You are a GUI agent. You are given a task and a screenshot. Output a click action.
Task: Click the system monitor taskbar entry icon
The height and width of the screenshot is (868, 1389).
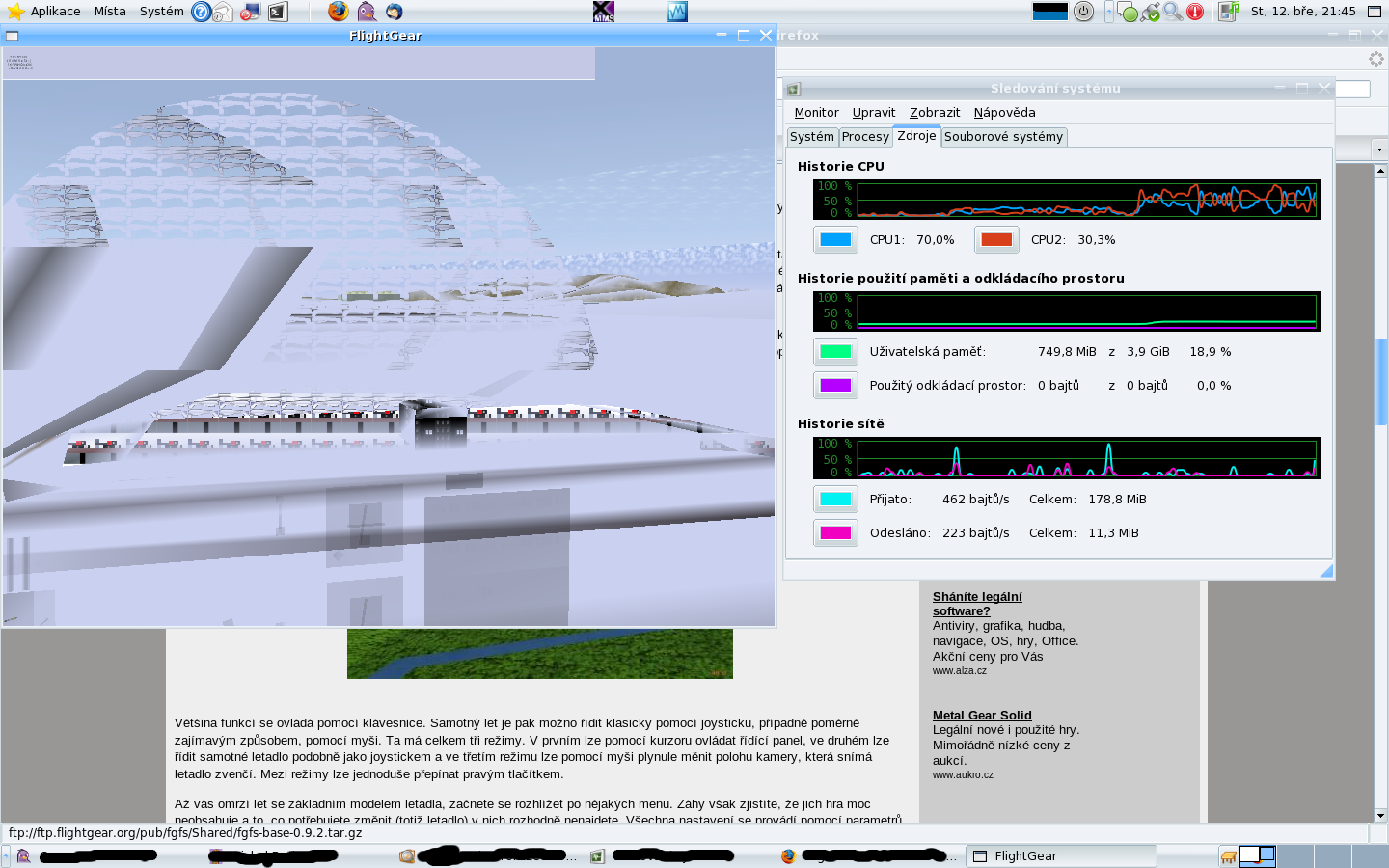tap(597, 855)
